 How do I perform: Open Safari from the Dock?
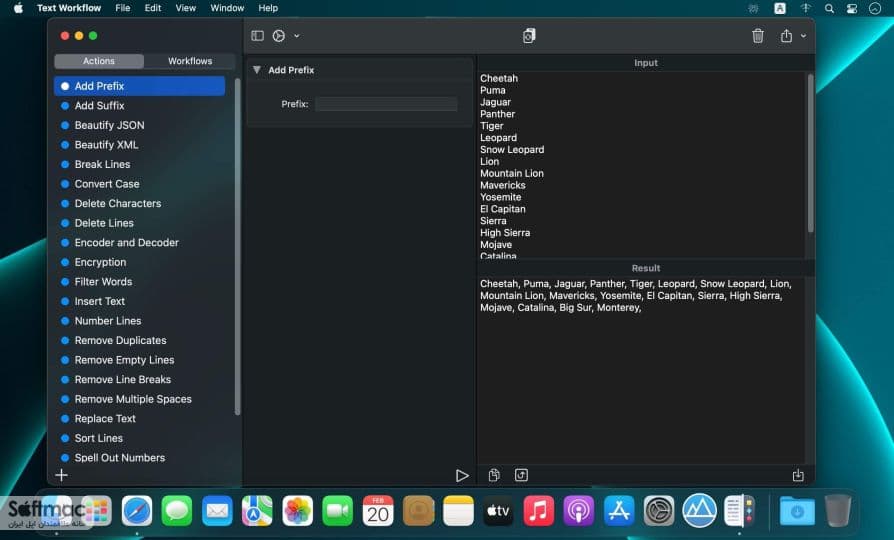(x=137, y=510)
